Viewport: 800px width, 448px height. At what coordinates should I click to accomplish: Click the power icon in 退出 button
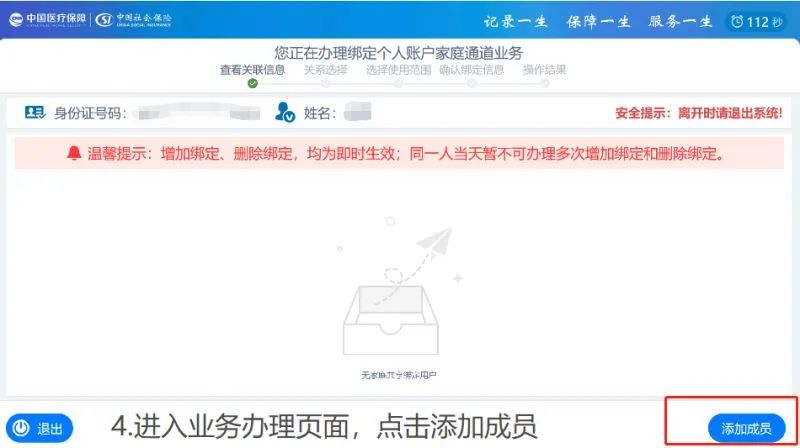pos(21,428)
